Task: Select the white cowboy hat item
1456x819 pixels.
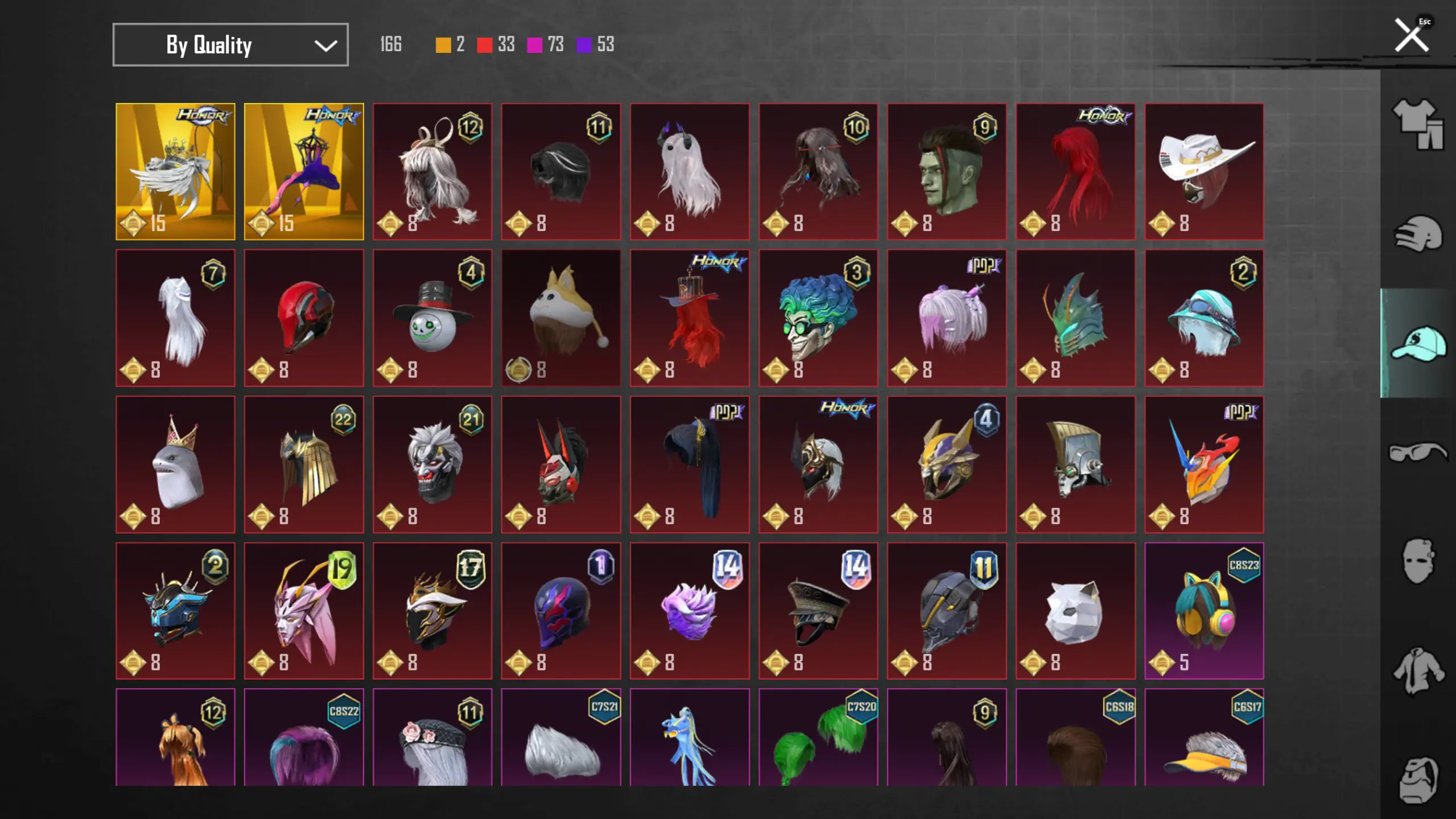Action: pos(1204,171)
